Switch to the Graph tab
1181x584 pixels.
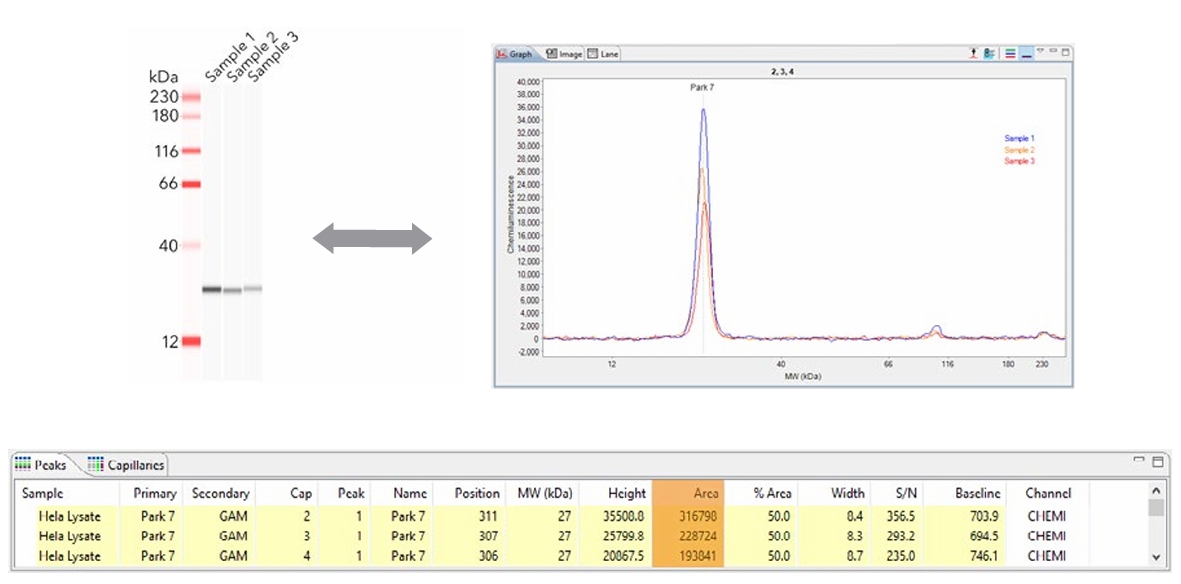point(516,53)
